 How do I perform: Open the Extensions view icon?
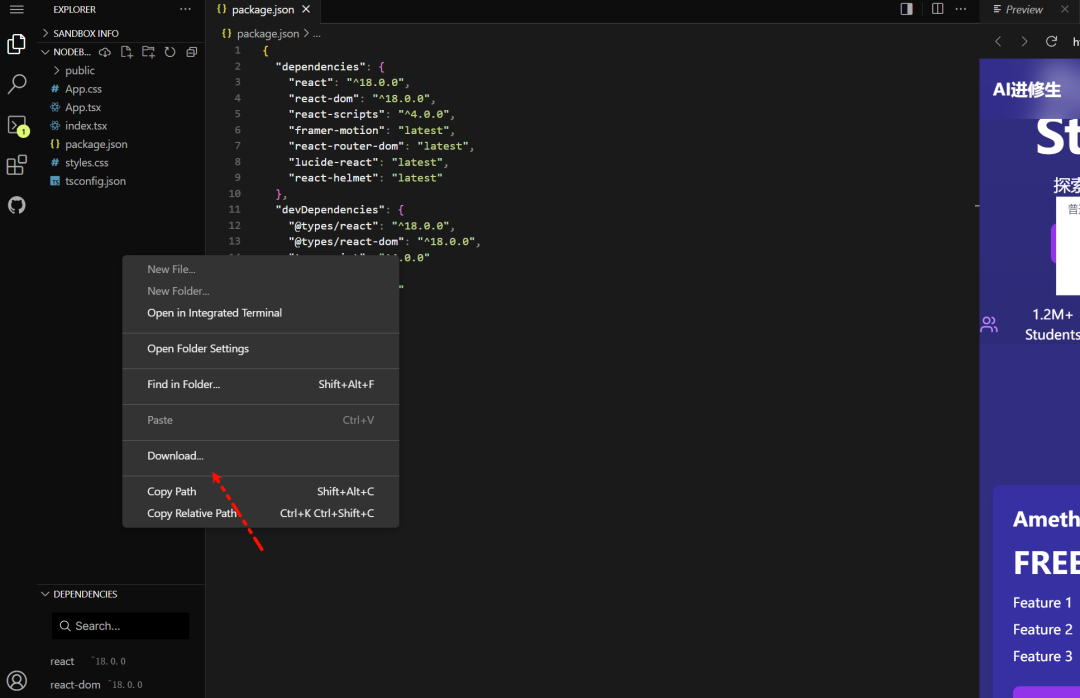pyautogui.click(x=17, y=165)
